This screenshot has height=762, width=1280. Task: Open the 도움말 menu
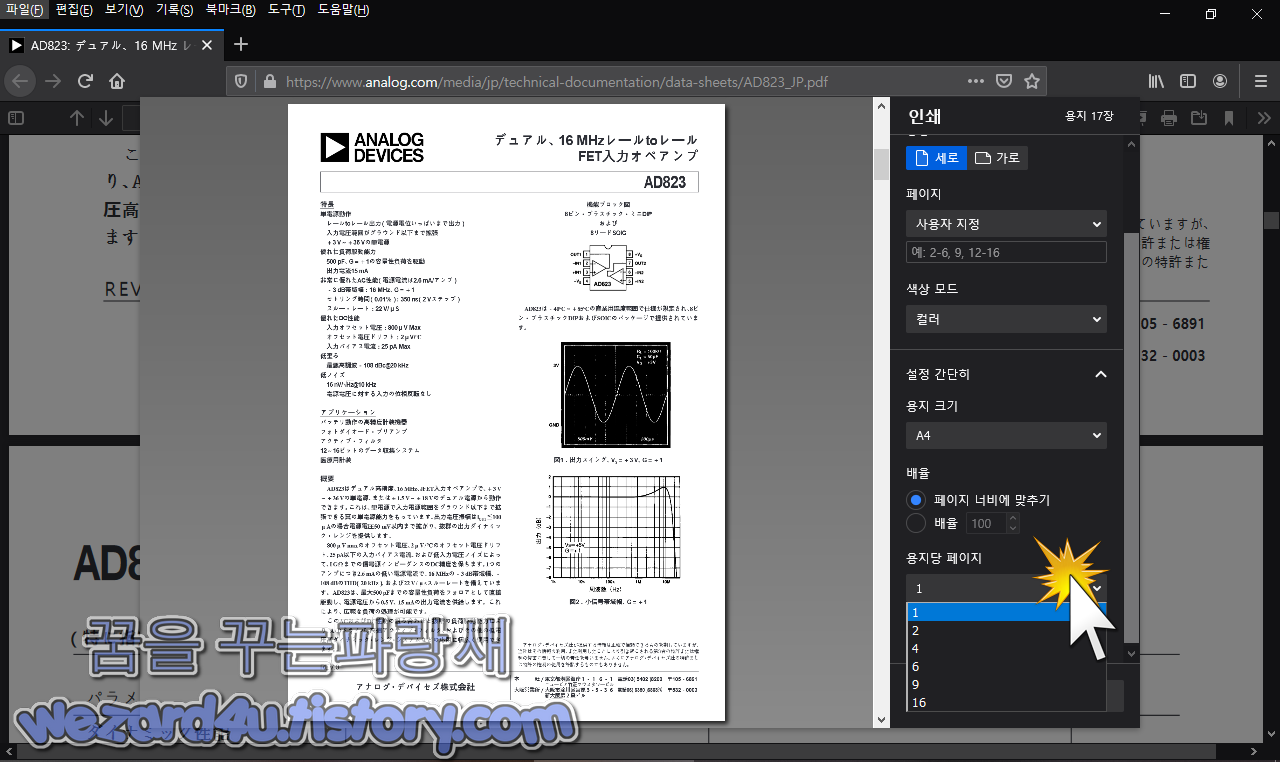(343, 10)
